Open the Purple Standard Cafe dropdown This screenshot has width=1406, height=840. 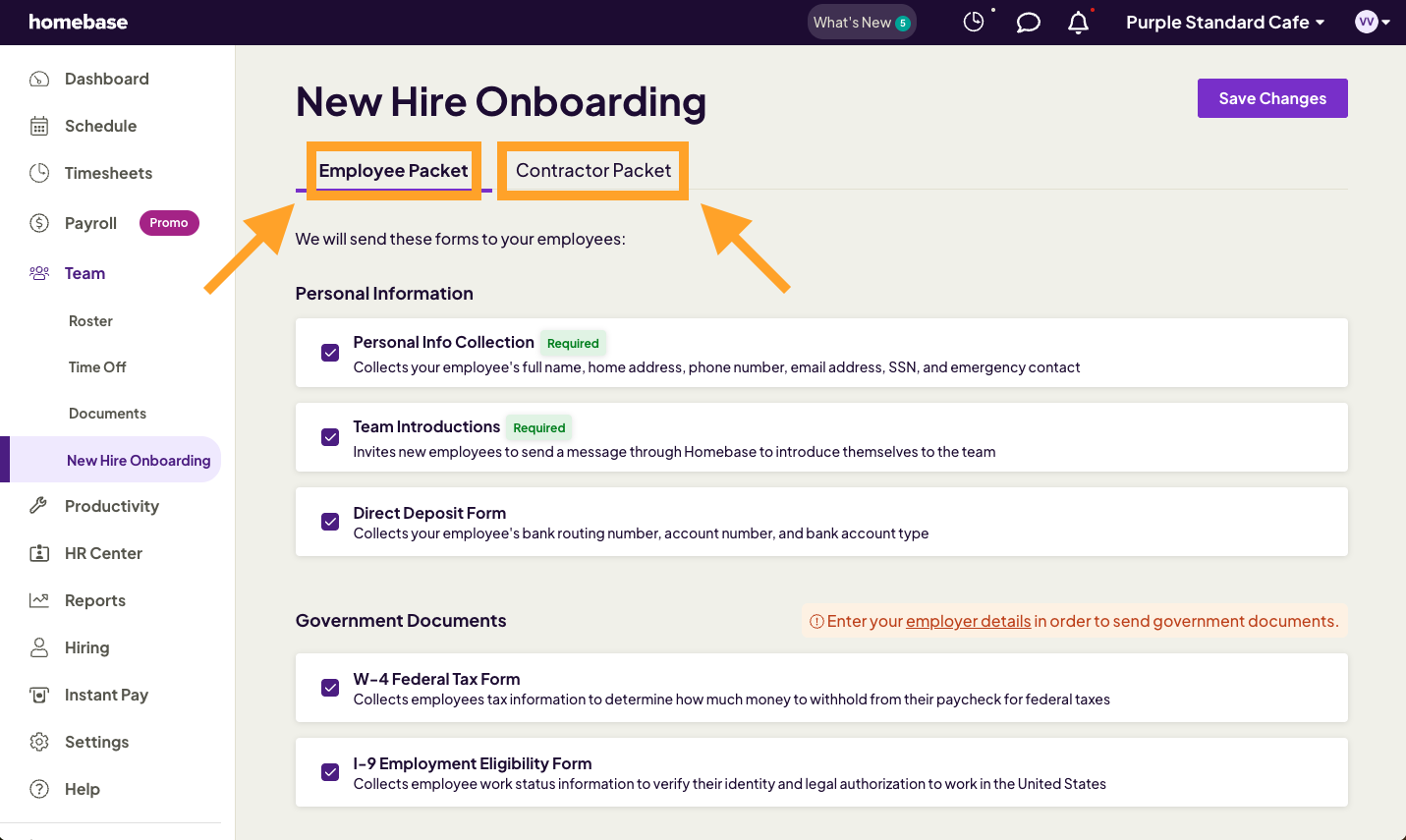tap(1224, 21)
